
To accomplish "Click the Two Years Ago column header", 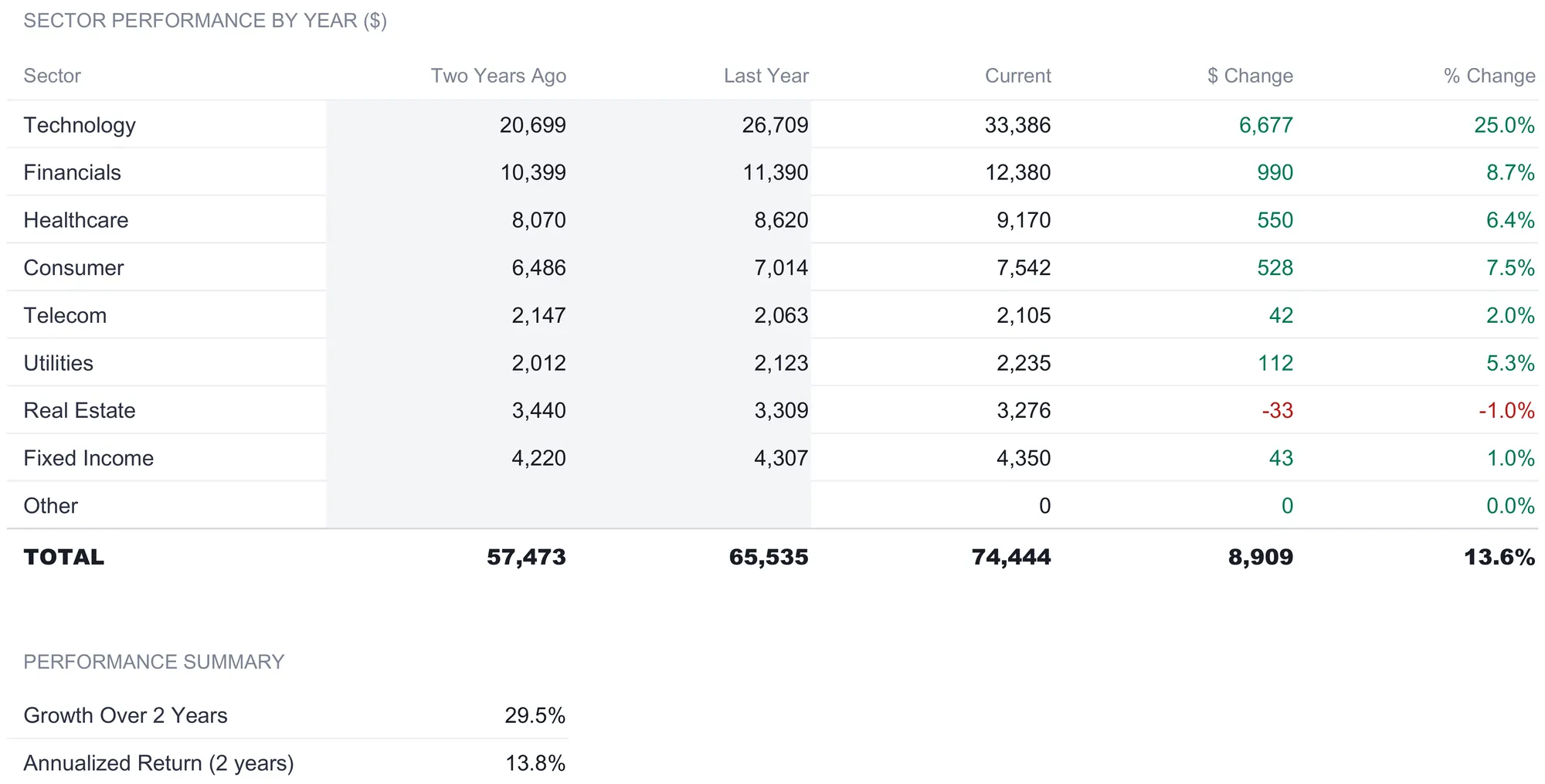I will coord(498,76).
